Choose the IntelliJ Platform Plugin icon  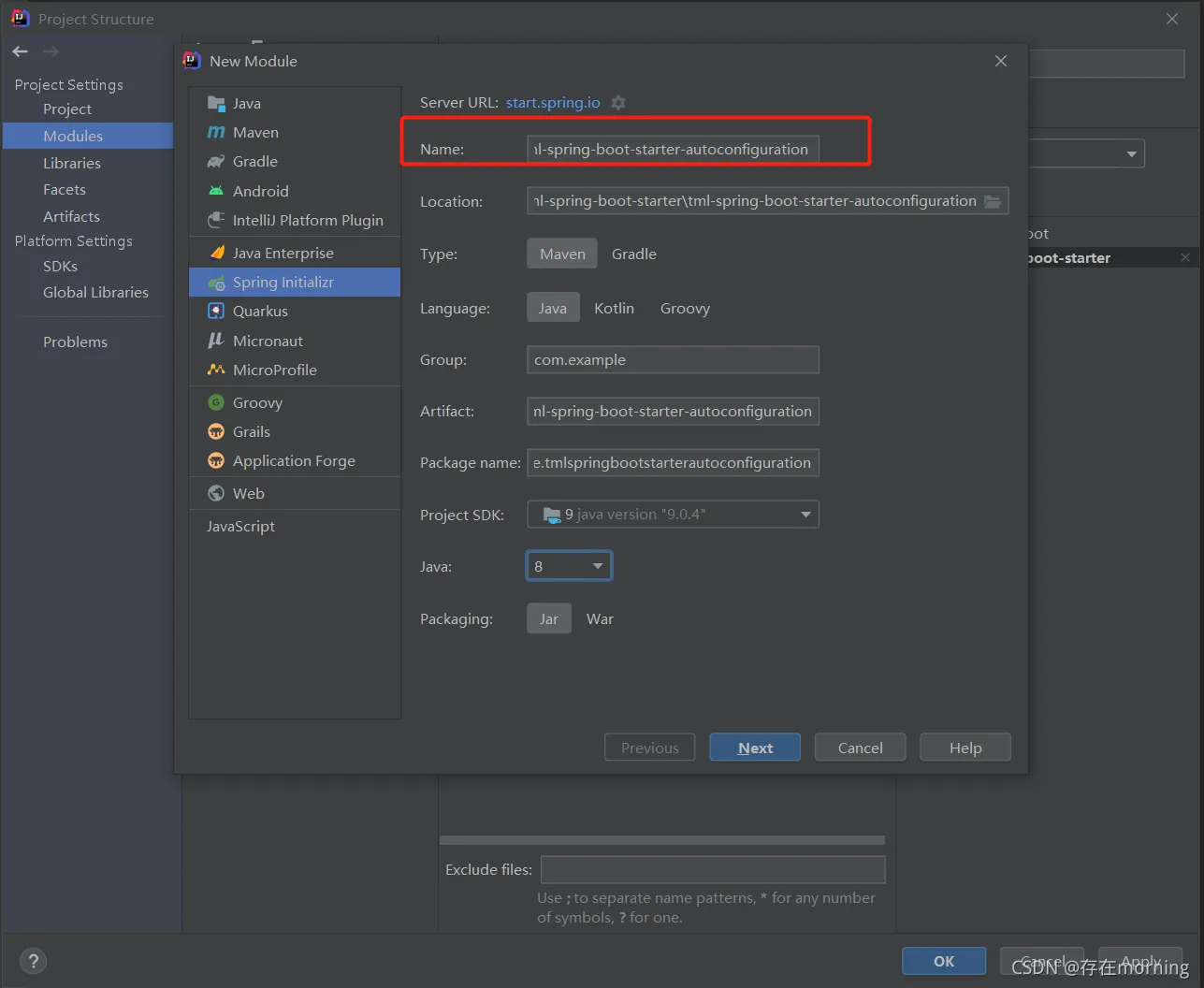click(x=216, y=220)
